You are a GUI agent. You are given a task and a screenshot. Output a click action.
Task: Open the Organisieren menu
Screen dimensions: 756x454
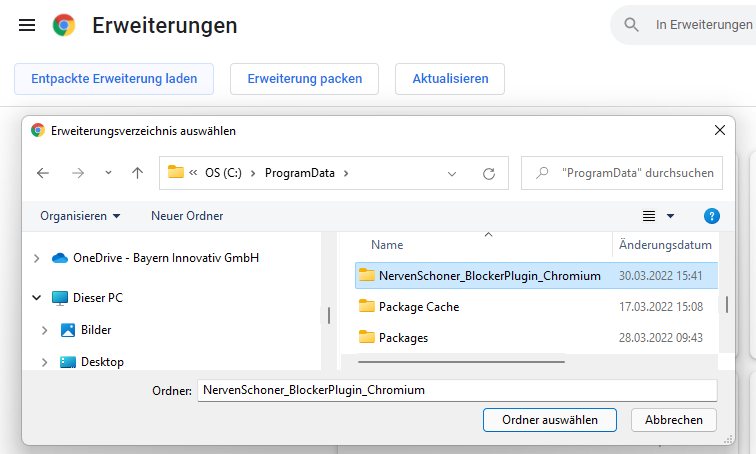click(x=79, y=216)
